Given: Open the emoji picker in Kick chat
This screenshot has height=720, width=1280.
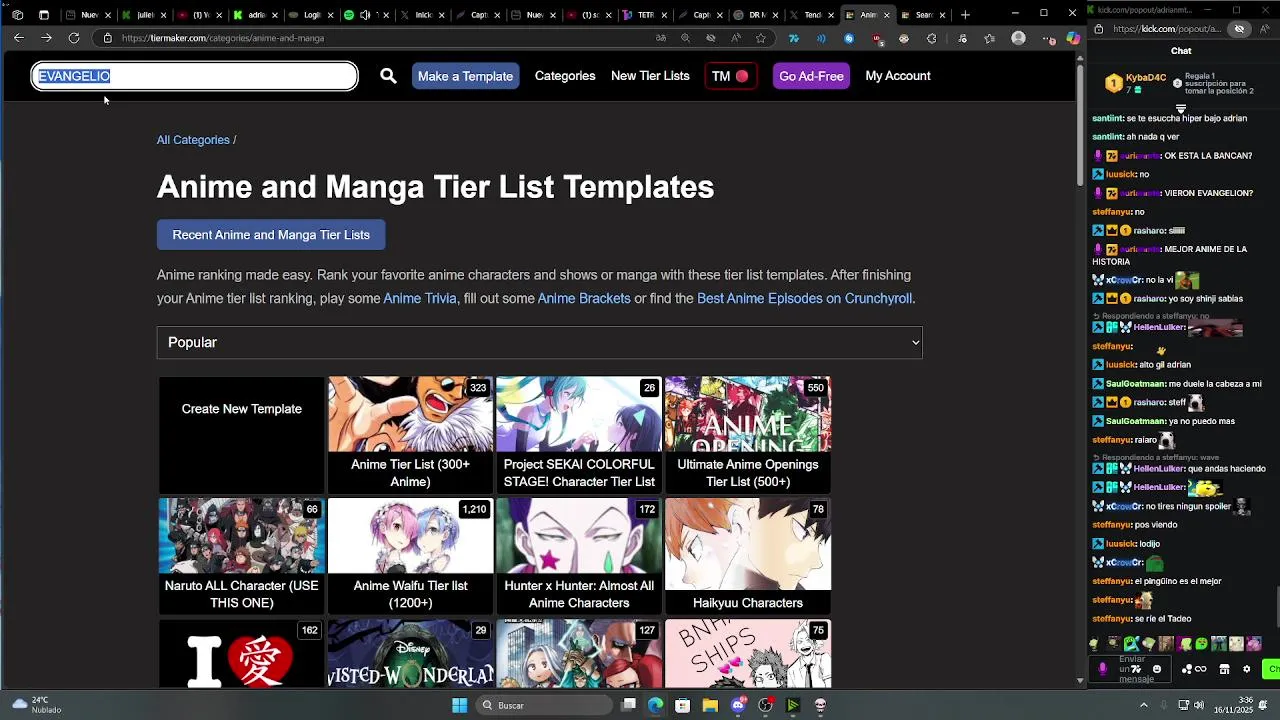Looking at the screenshot, I should [1157, 669].
